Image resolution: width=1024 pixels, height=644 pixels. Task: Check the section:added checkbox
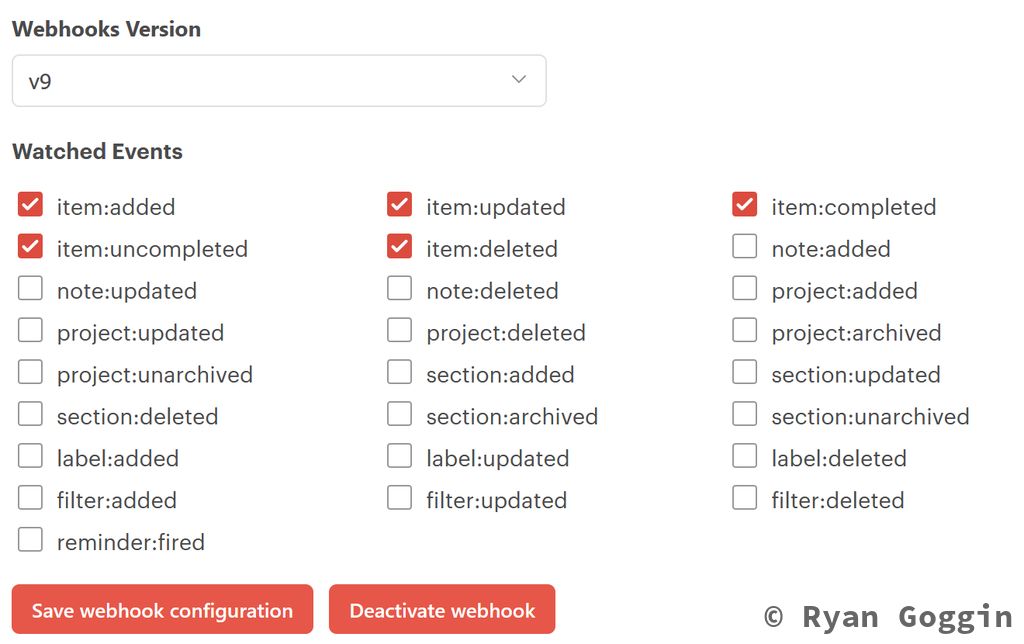pos(400,373)
